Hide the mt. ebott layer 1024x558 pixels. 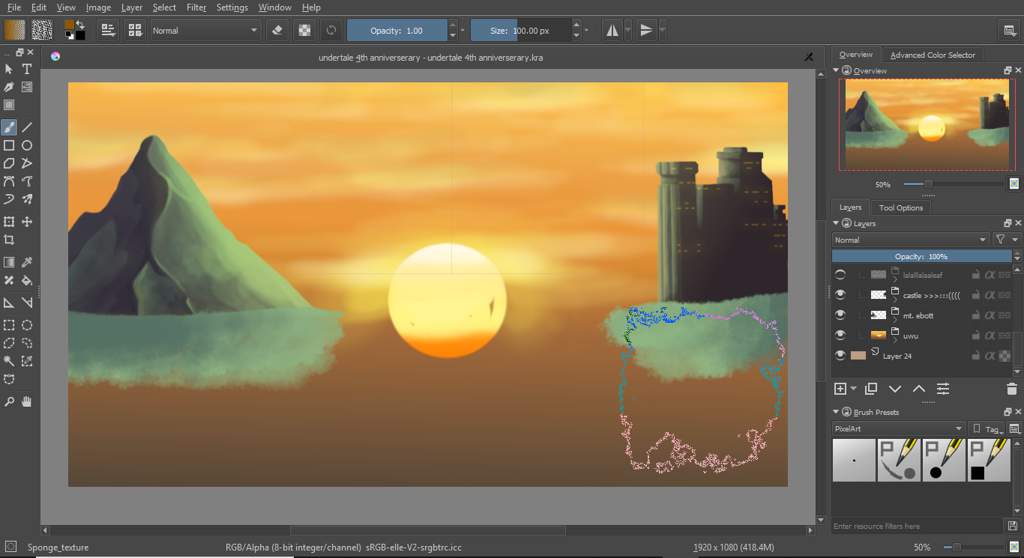[x=840, y=315]
